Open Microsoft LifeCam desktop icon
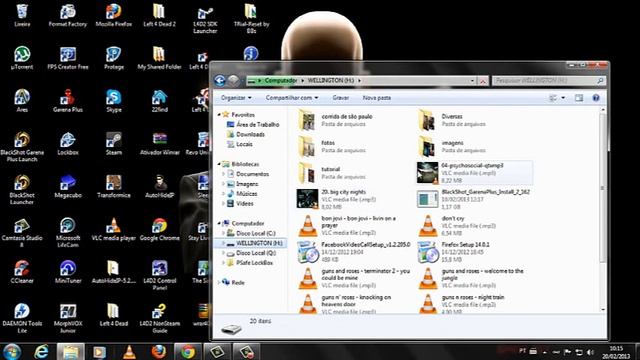This screenshot has width=640, height=360. tap(68, 233)
